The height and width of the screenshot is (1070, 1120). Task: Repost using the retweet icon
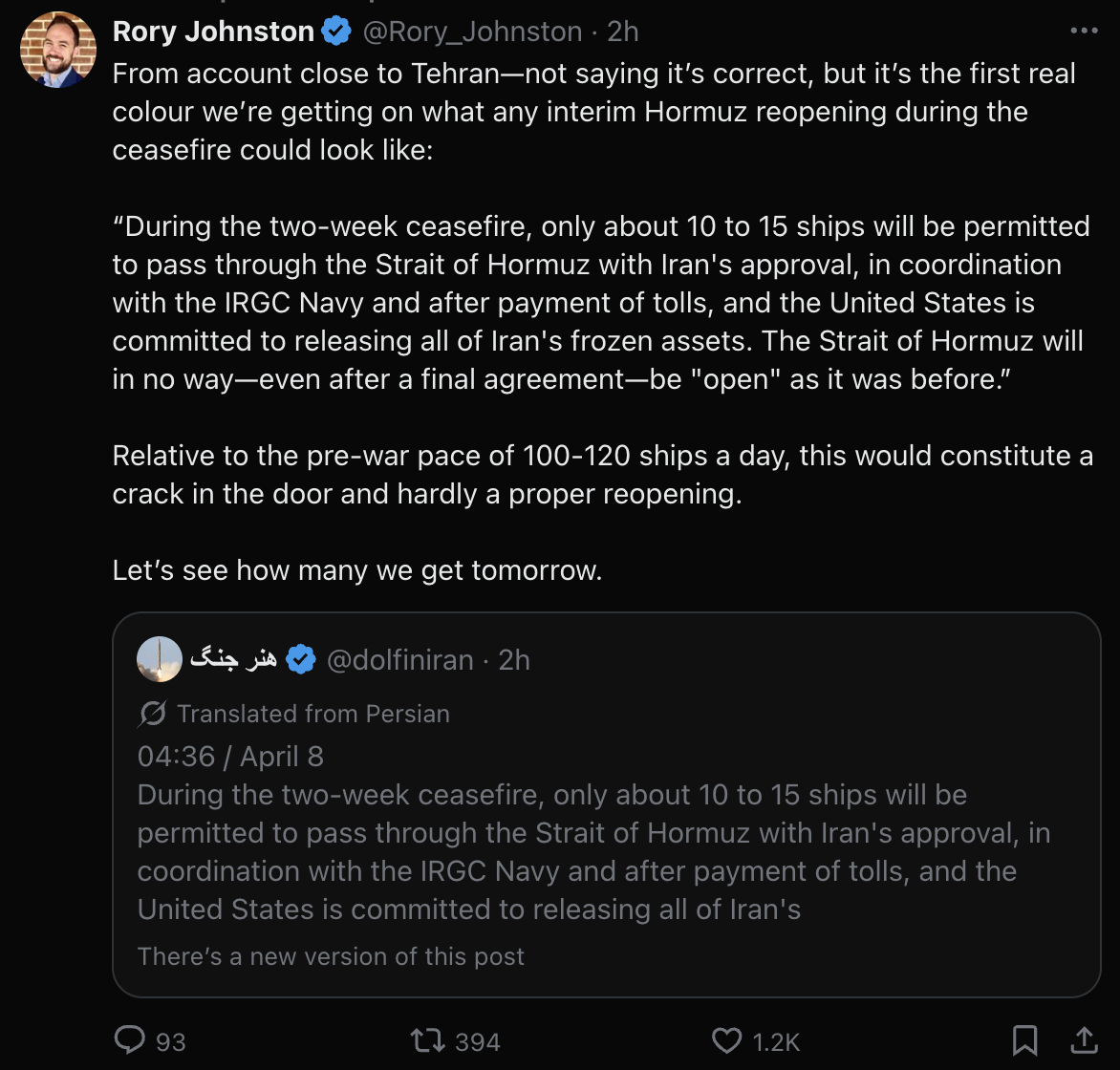pyautogui.click(x=428, y=1040)
